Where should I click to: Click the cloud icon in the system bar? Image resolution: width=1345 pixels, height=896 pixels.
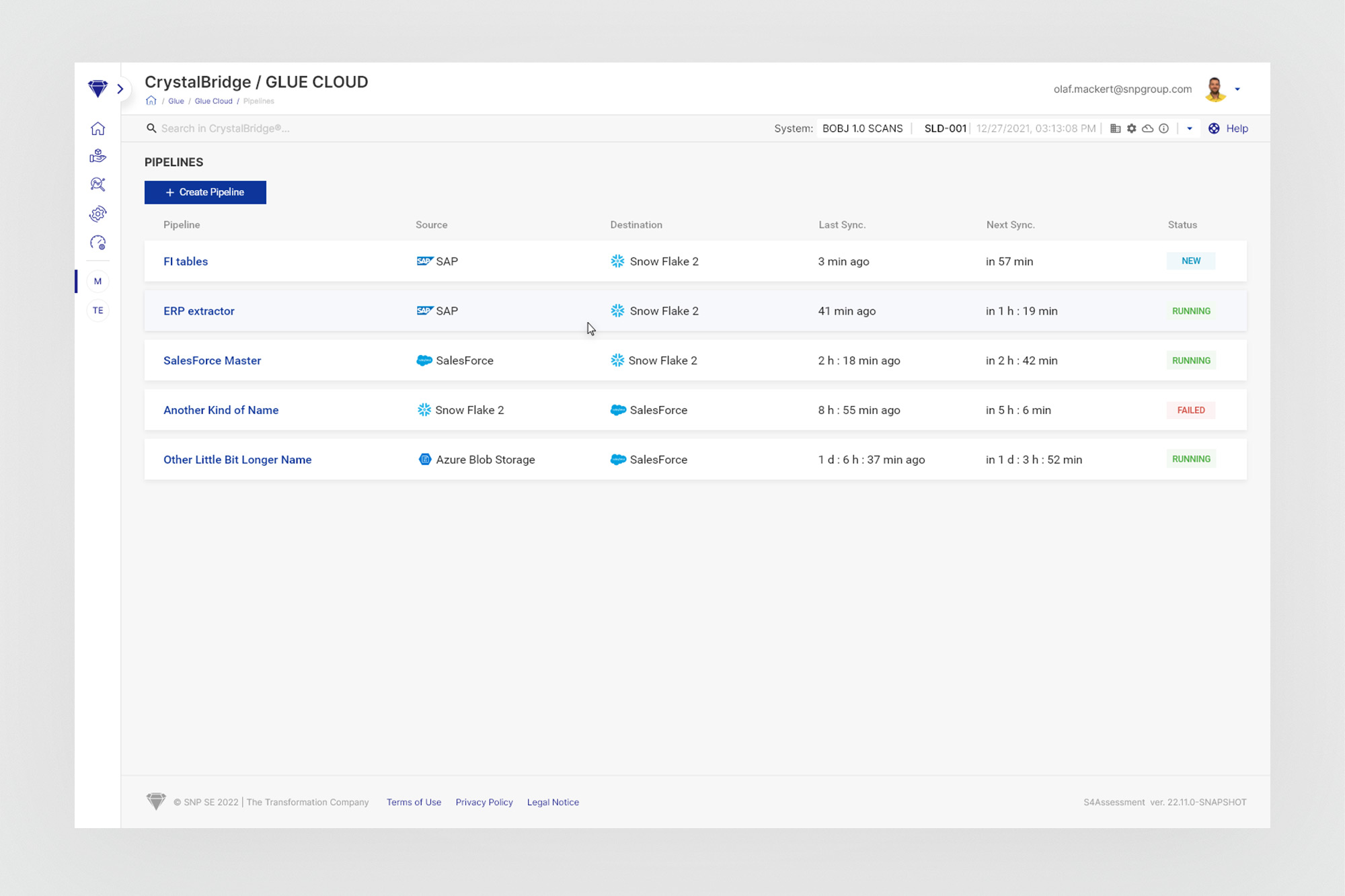tap(1148, 128)
